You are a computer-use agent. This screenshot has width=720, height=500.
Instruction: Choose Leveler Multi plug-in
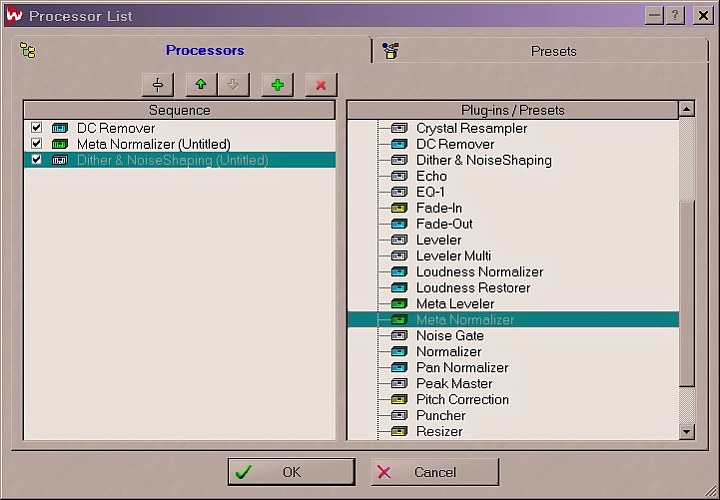point(453,256)
